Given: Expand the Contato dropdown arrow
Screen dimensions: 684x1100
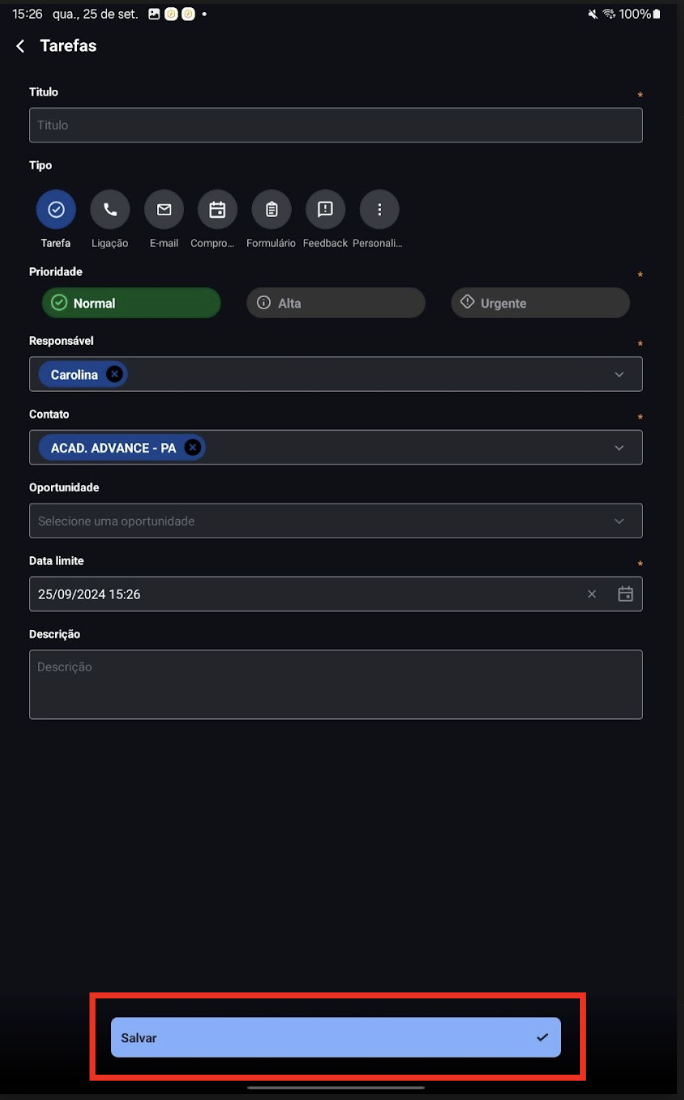Looking at the screenshot, I should coord(619,448).
